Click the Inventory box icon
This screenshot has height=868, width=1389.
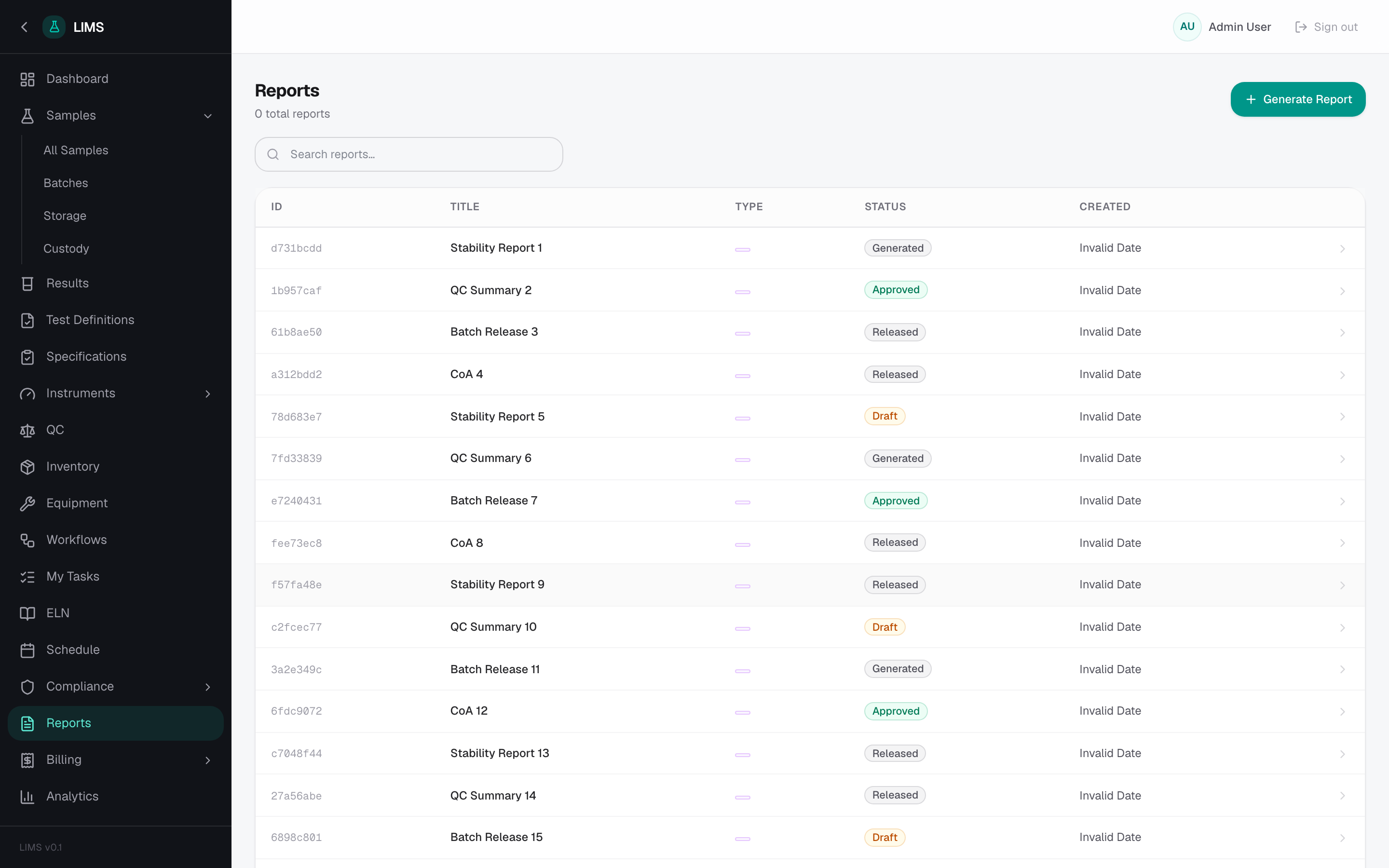coord(27,467)
